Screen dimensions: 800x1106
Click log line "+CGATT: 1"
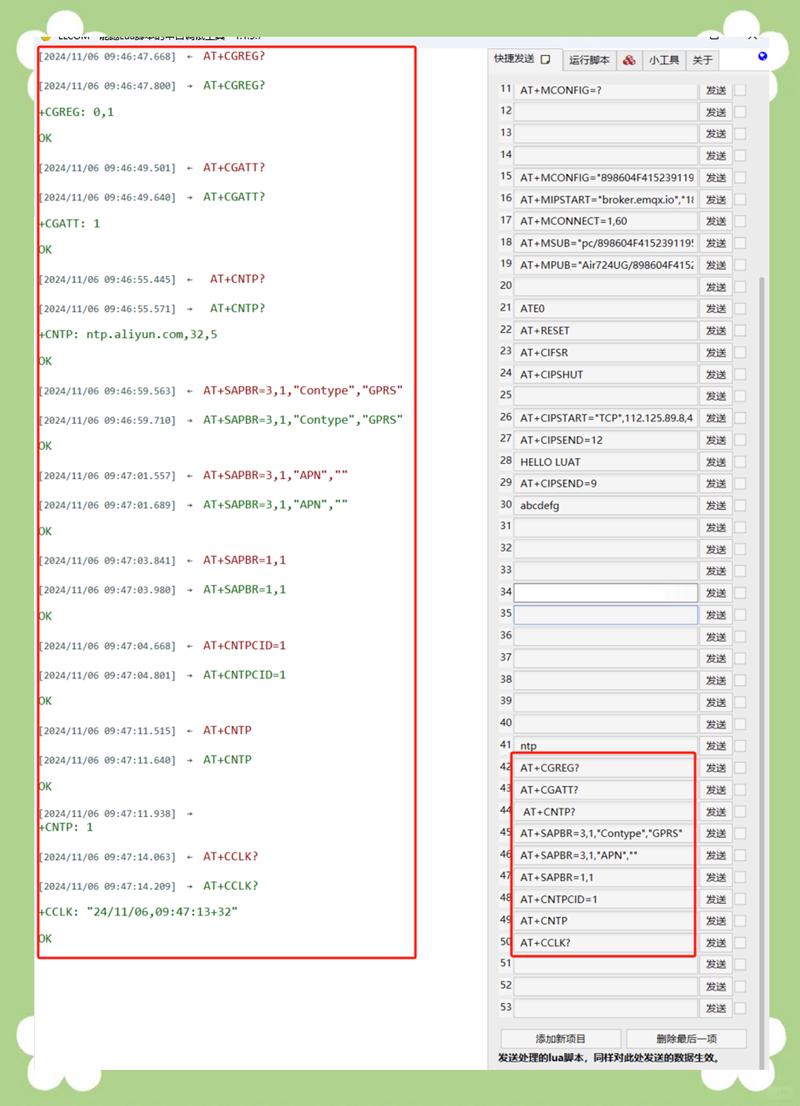pyautogui.click(x=69, y=223)
